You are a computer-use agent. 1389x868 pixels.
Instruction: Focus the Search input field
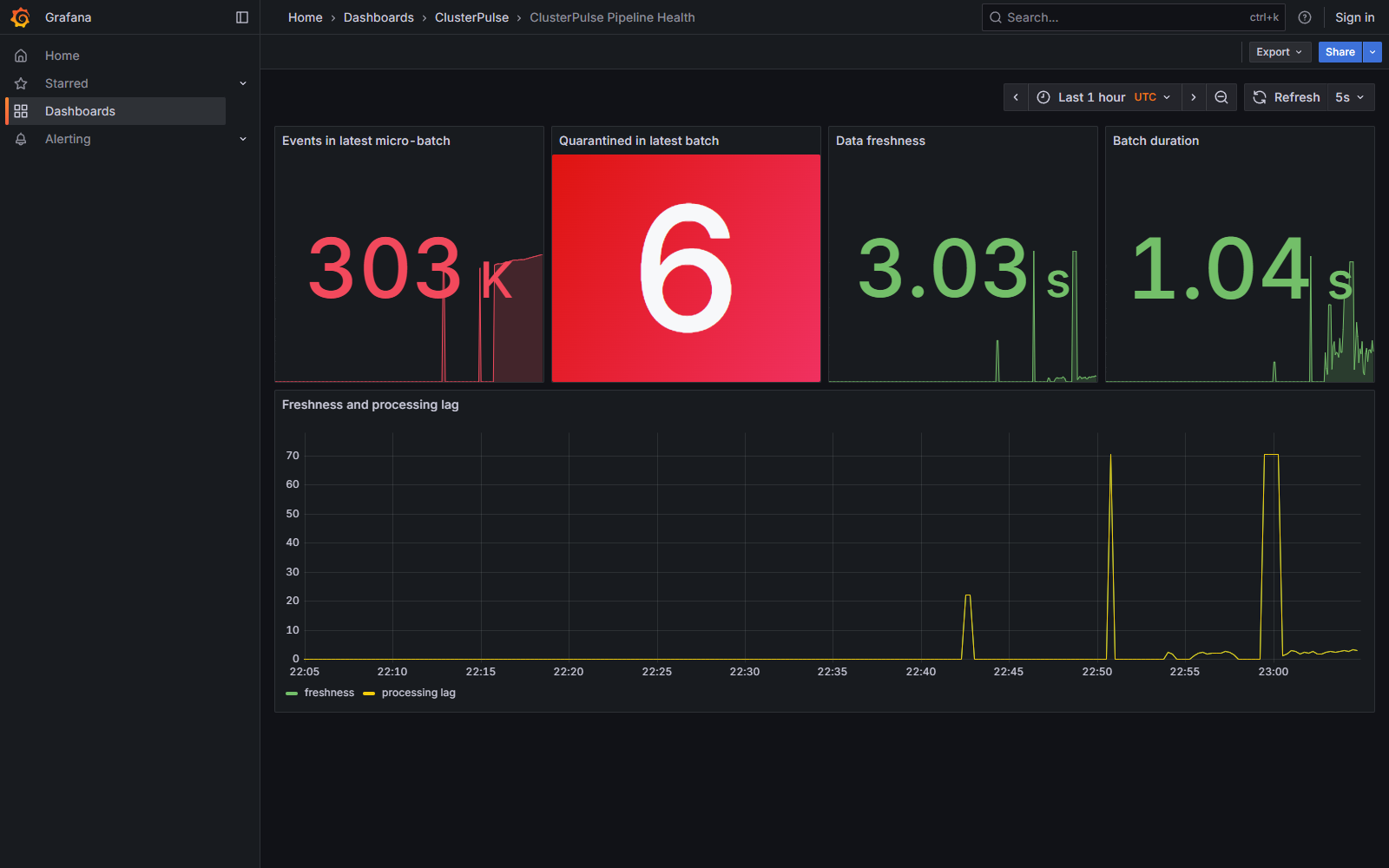point(1133,17)
